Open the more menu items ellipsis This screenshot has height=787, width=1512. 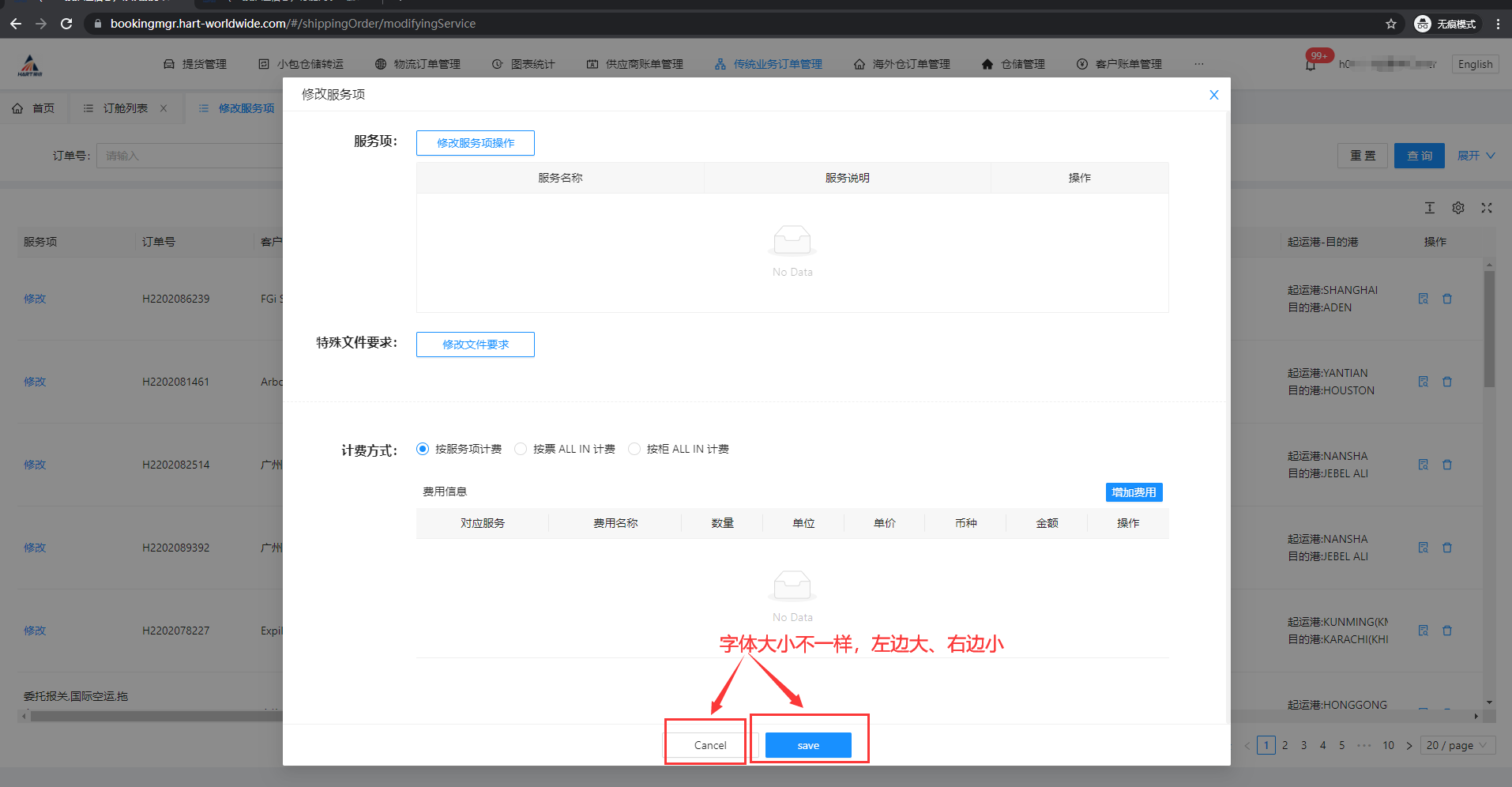(x=1198, y=64)
